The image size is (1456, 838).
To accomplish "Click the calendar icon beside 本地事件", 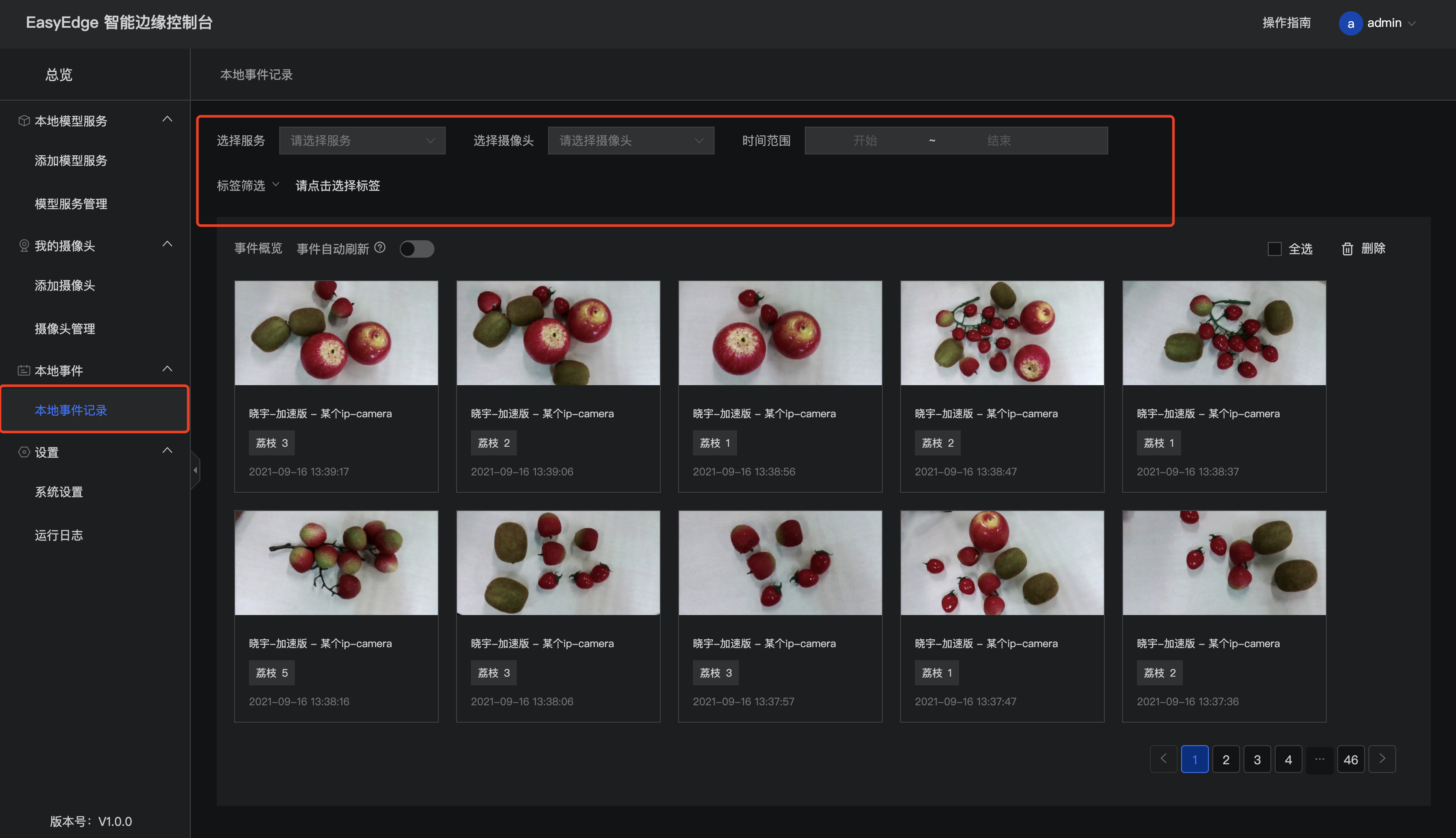I will [23, 370].
